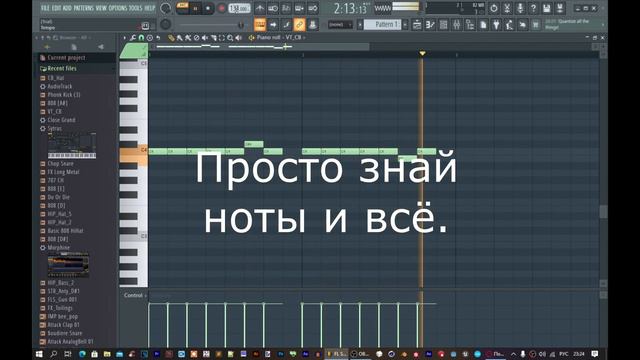The height and width of the screenshot is (360, 640).
Task: Open Current project in browser
Action: (66, 58)
